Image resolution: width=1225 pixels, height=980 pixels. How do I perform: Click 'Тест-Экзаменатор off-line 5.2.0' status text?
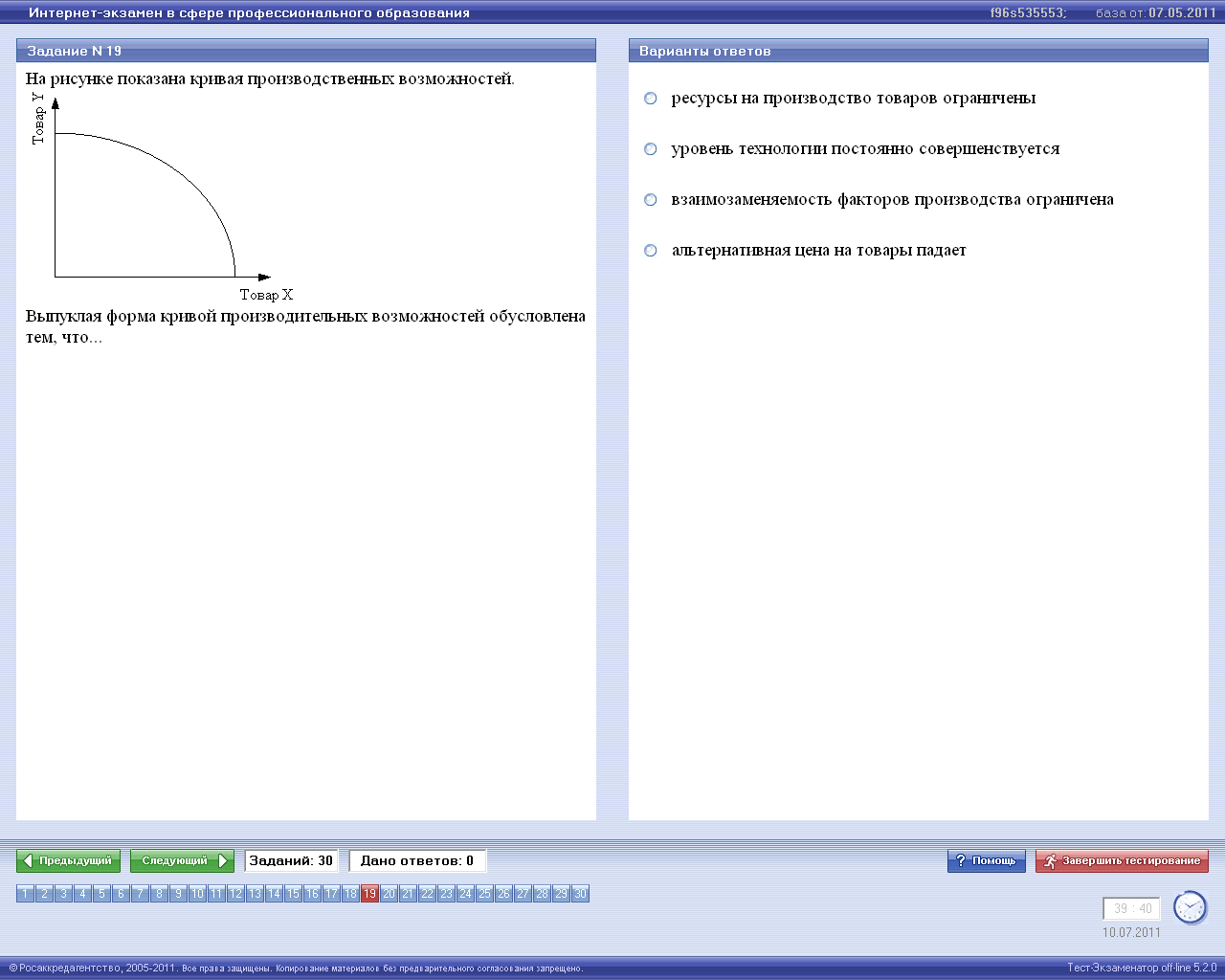[1142, 968]
